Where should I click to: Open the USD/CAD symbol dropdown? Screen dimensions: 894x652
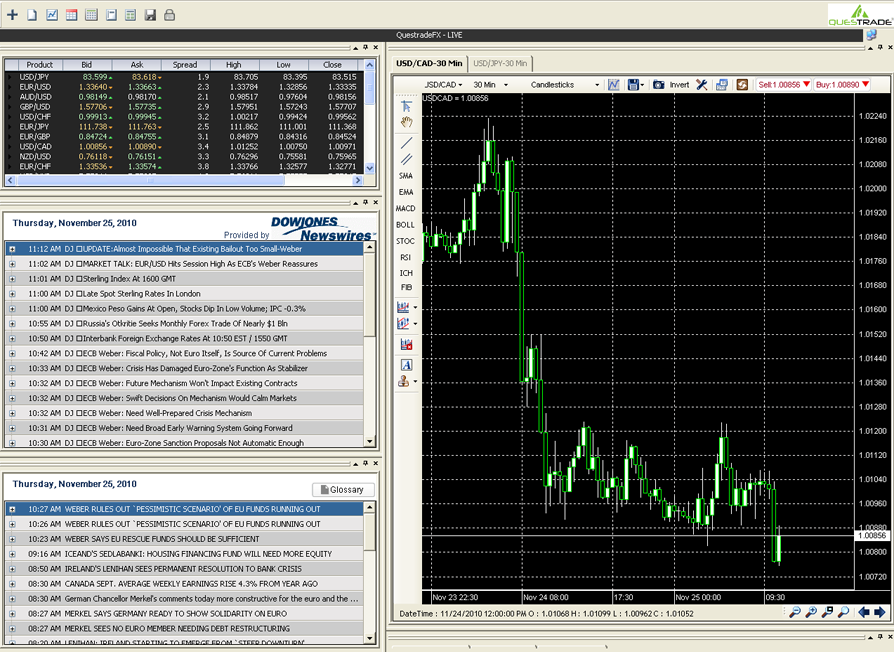(x=443, y=84)
